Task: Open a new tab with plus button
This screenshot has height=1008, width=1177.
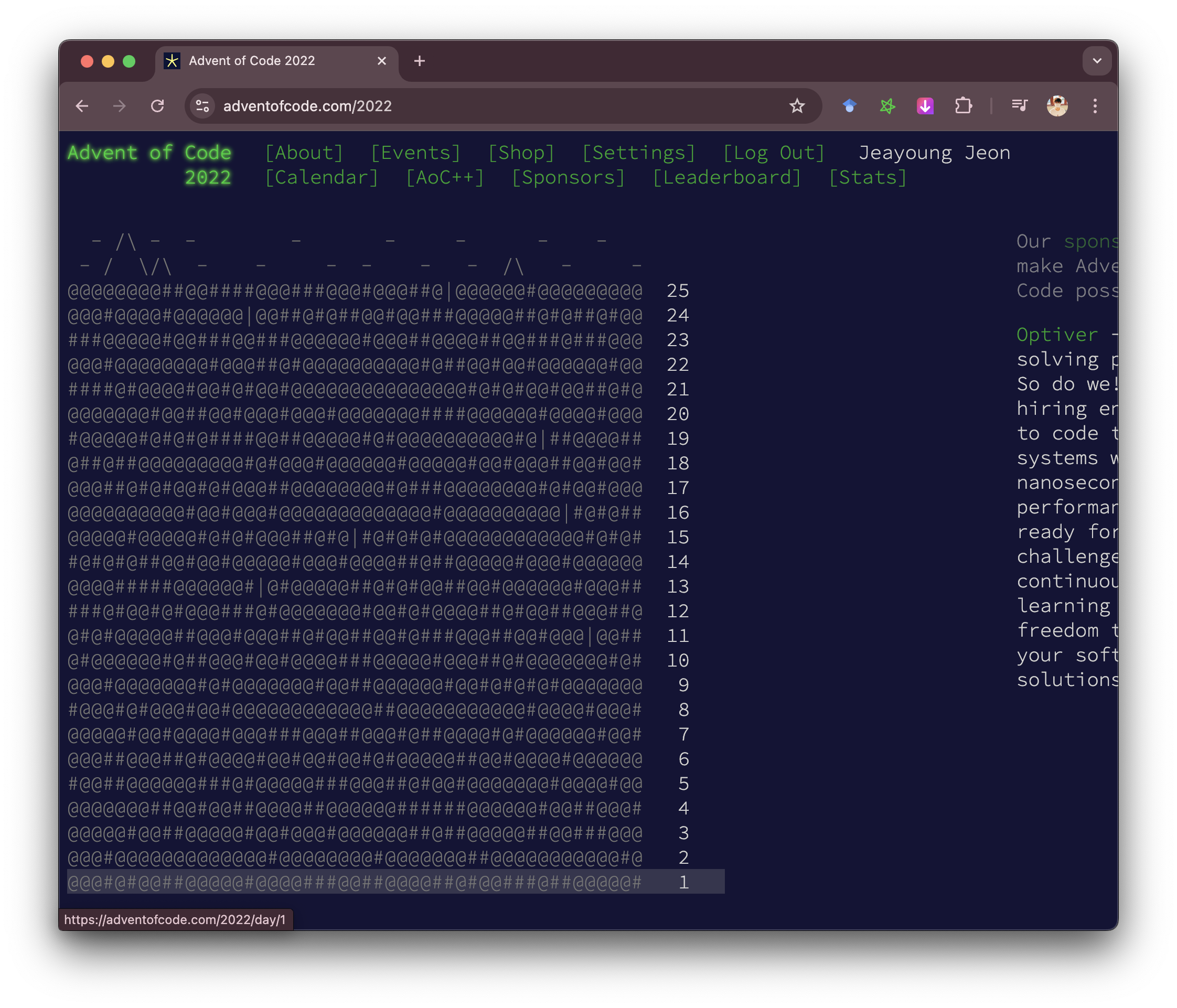Action: point(419,61)
